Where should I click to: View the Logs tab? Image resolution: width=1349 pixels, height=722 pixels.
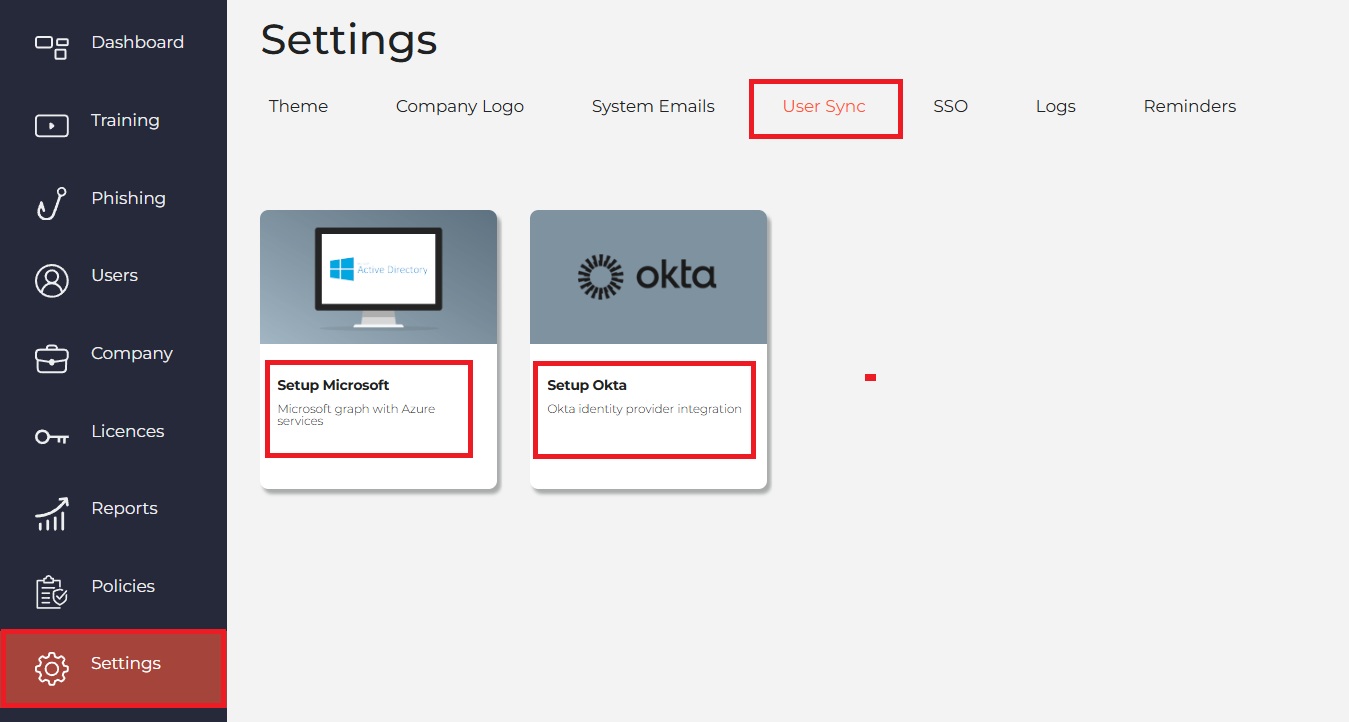click(x=1055, y=106)
